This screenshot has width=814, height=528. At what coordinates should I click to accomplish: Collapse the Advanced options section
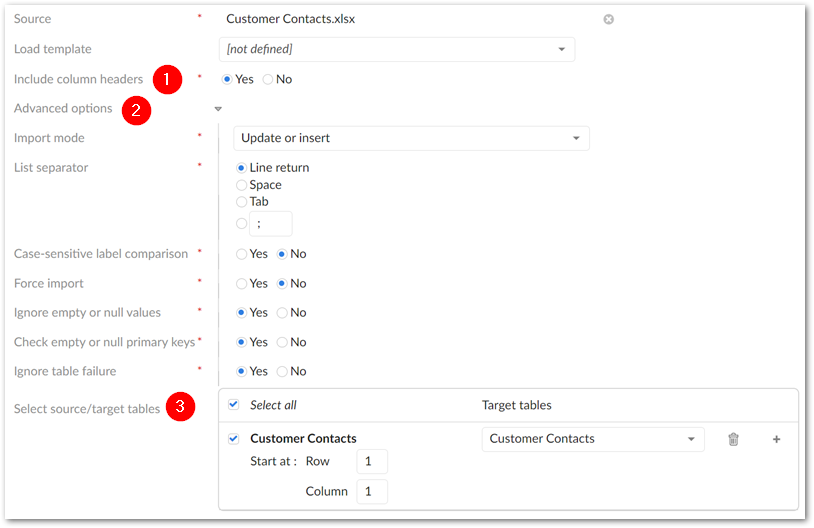pos(218,109)
